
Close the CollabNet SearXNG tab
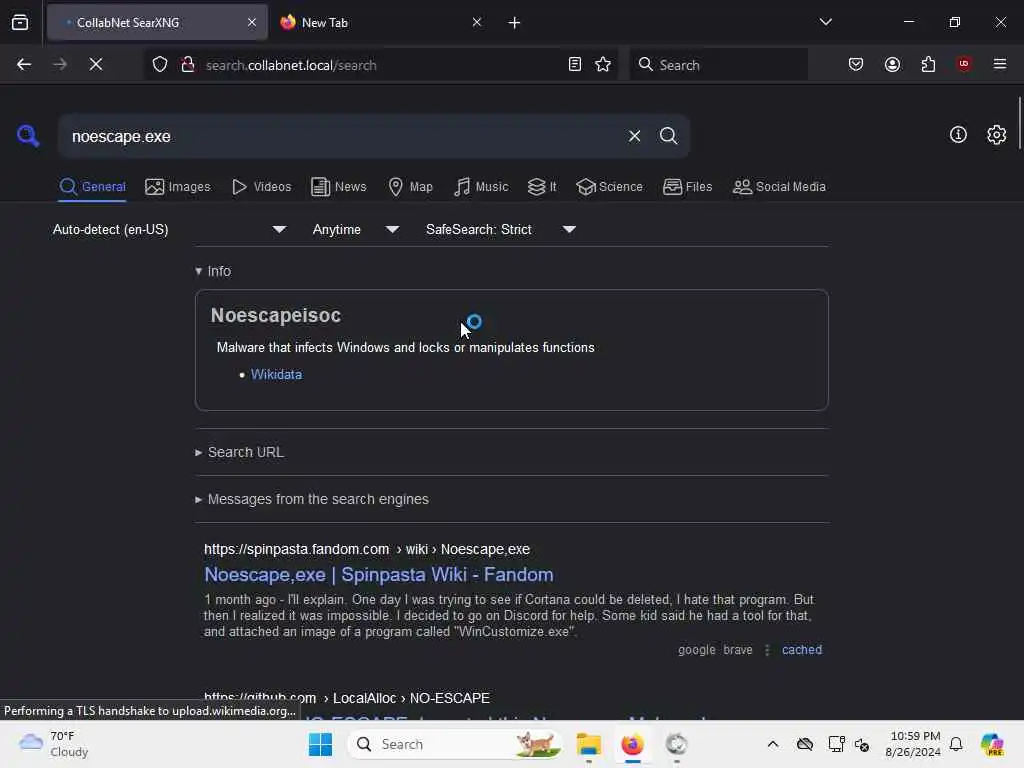252,22
